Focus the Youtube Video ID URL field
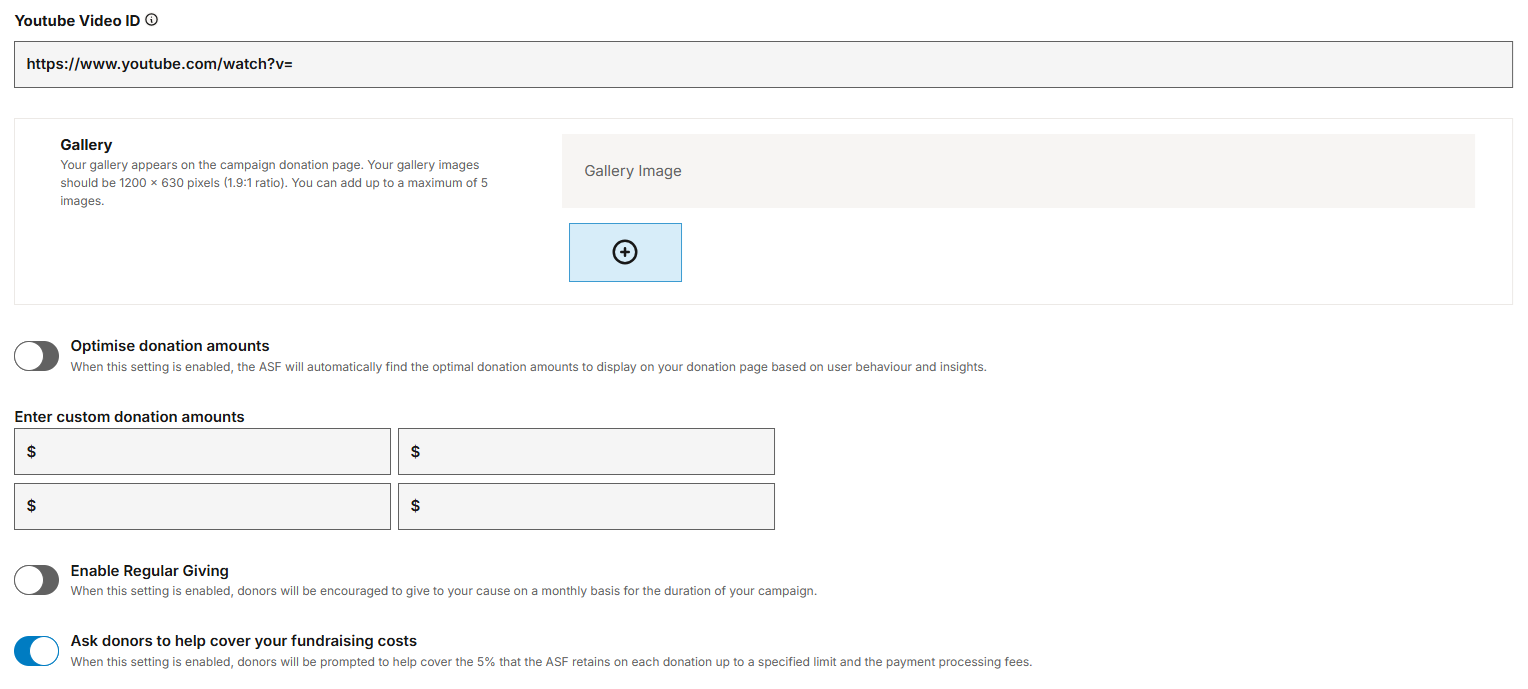Screen dimensions: 1528x689 (762, 64)
